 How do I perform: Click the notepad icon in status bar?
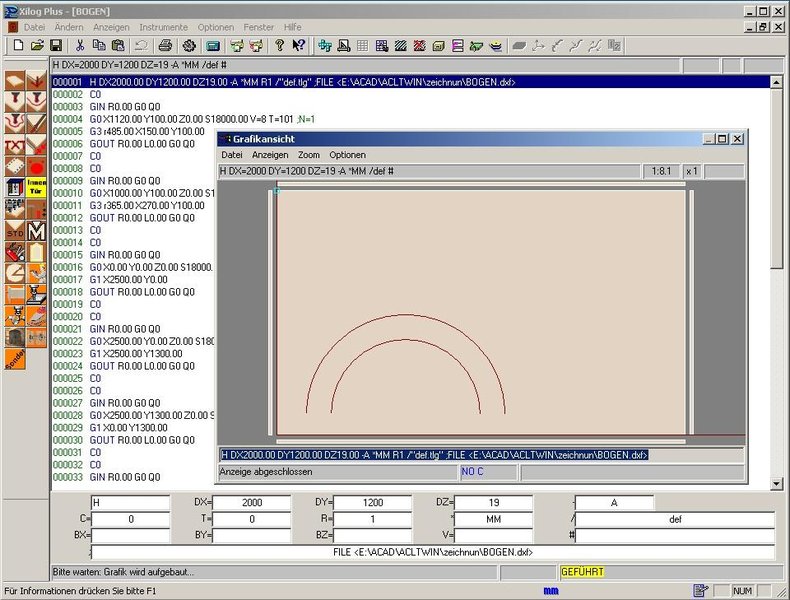point(700,590)
